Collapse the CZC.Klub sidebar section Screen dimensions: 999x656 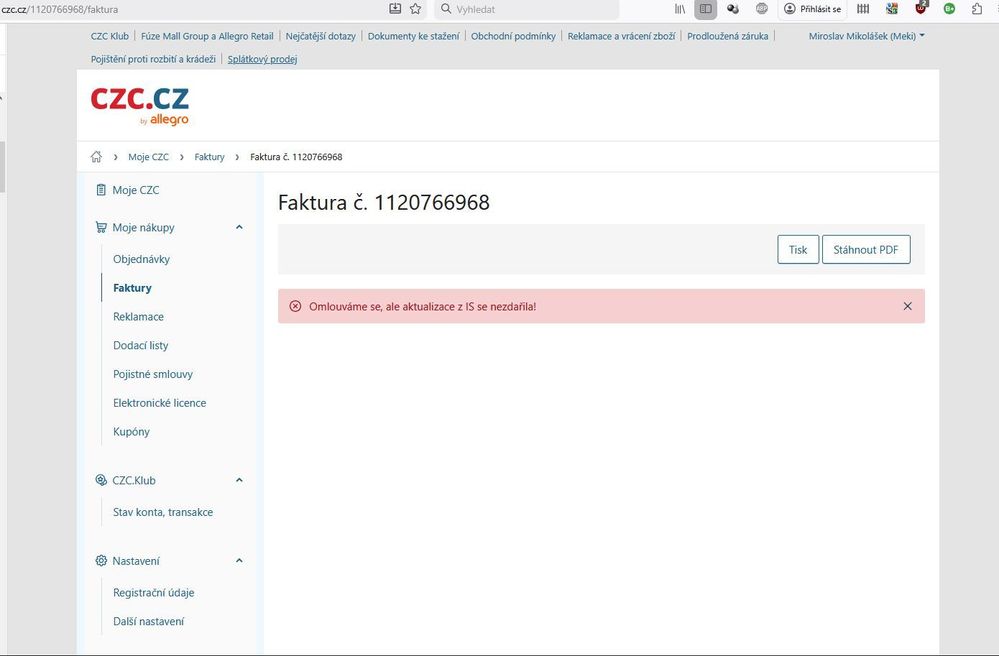[x=239, y=480]
